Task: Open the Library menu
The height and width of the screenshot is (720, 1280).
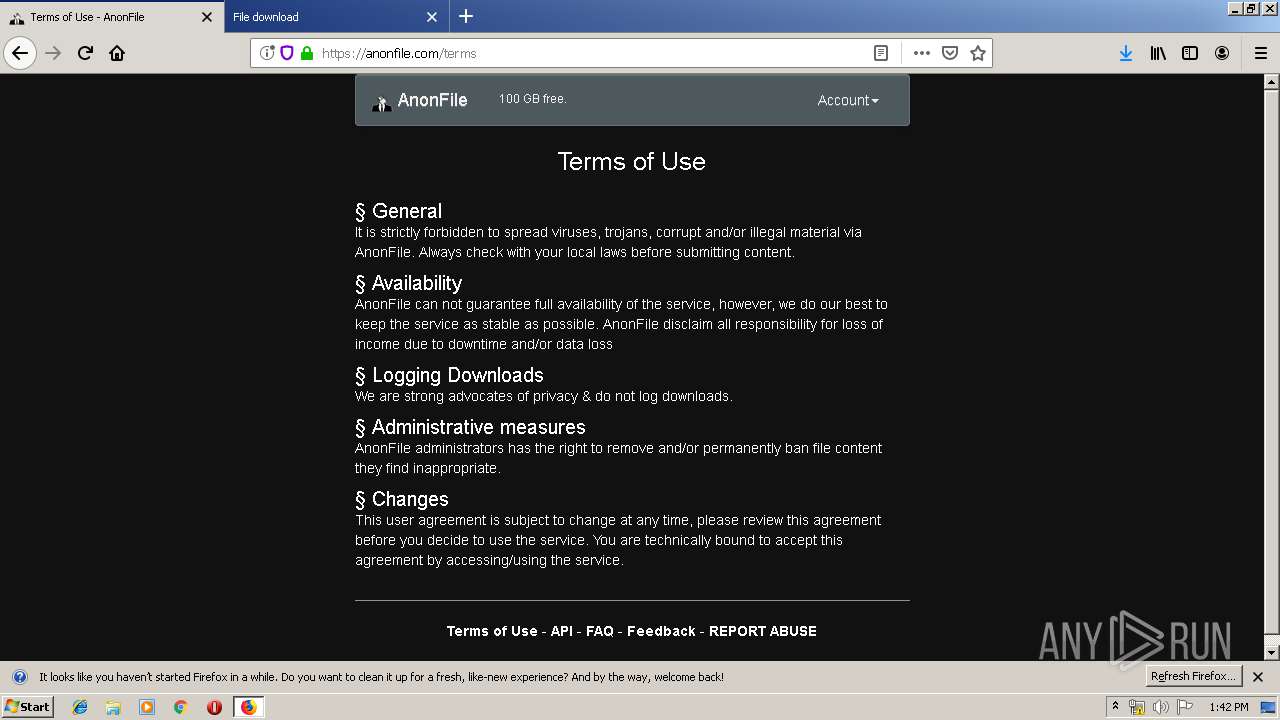Action: 1158,53
